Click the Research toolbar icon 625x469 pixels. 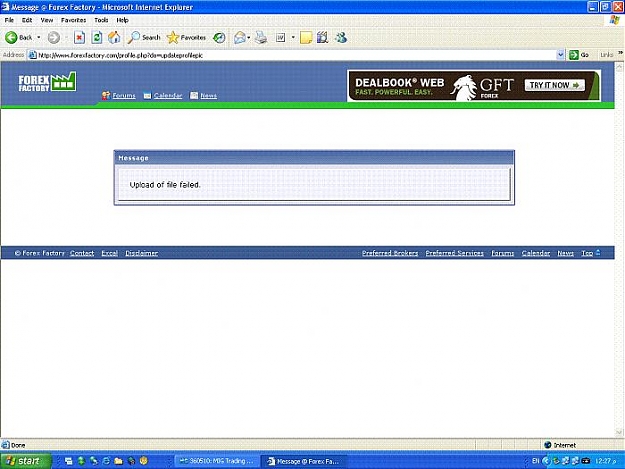(x=322, y=37)
